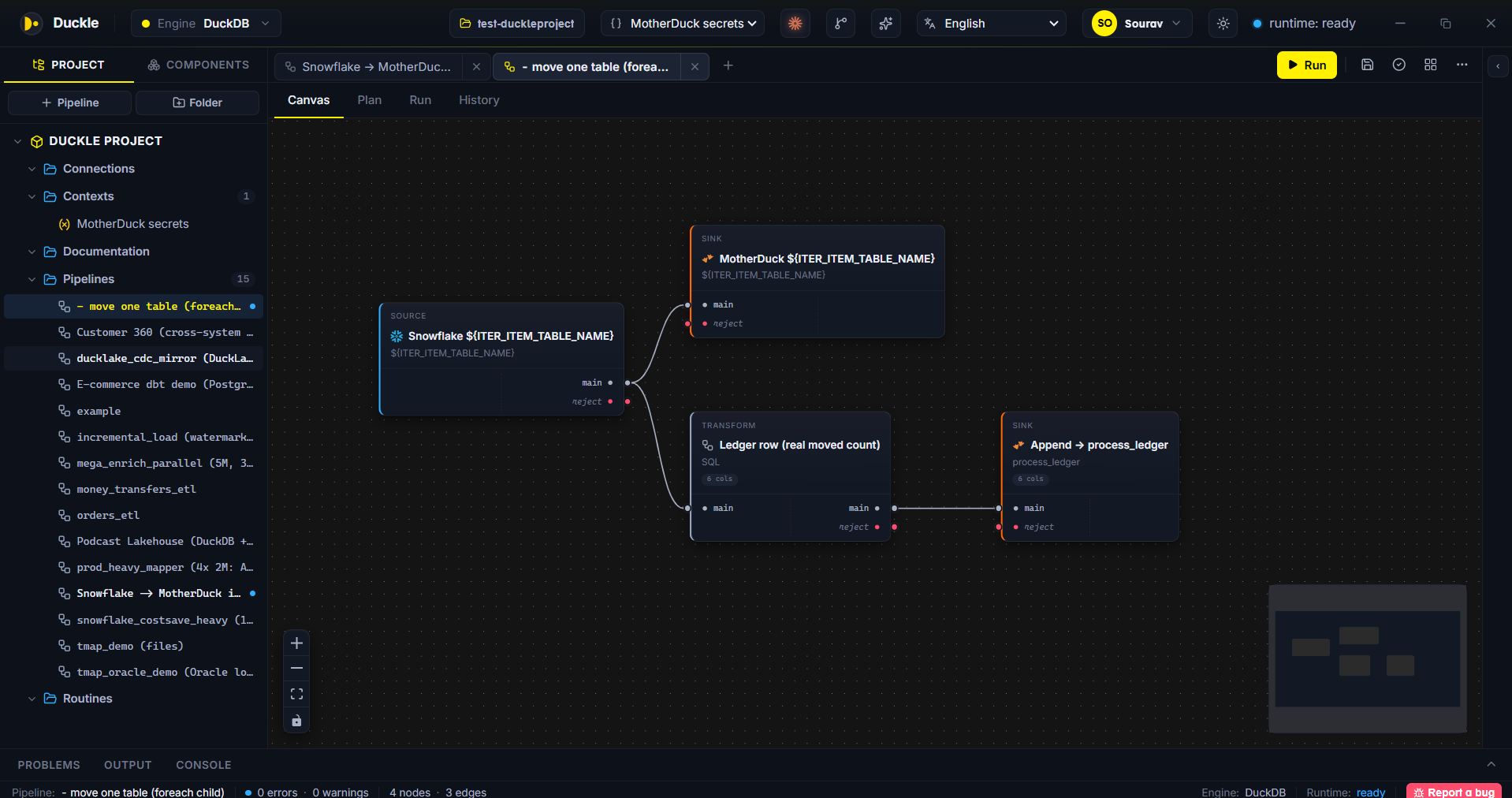Switch to the COMPONENTS panel tab
This screenshot has height=798, width=1512.
pyautogui.click(x=199, y=65)
